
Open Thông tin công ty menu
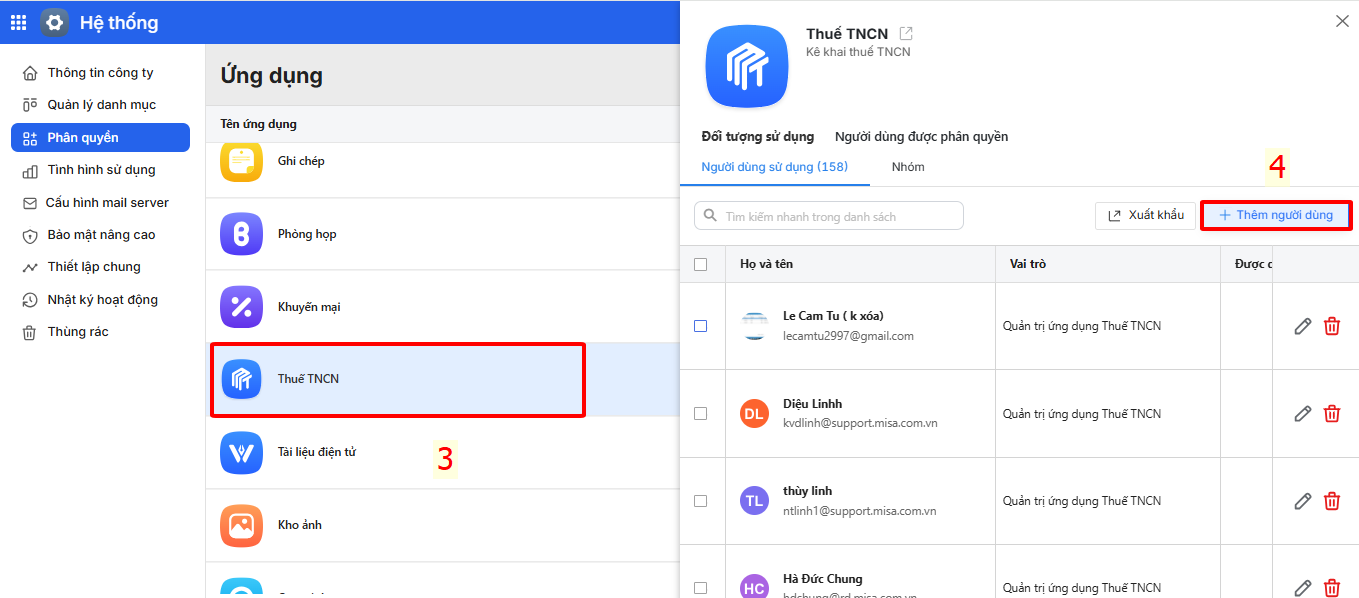[100, 73]
